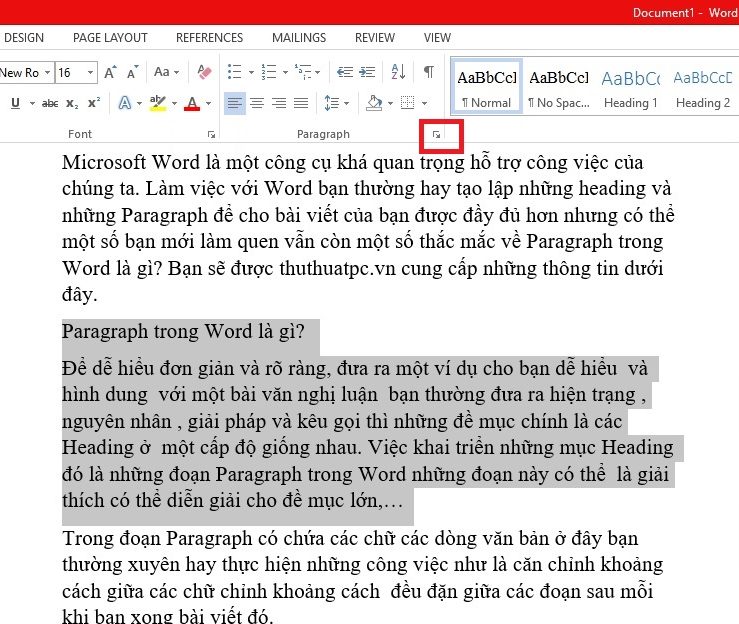Click the Bullets list icon
This screenshot has height=624, width=739.
click(x=234, y=72)
